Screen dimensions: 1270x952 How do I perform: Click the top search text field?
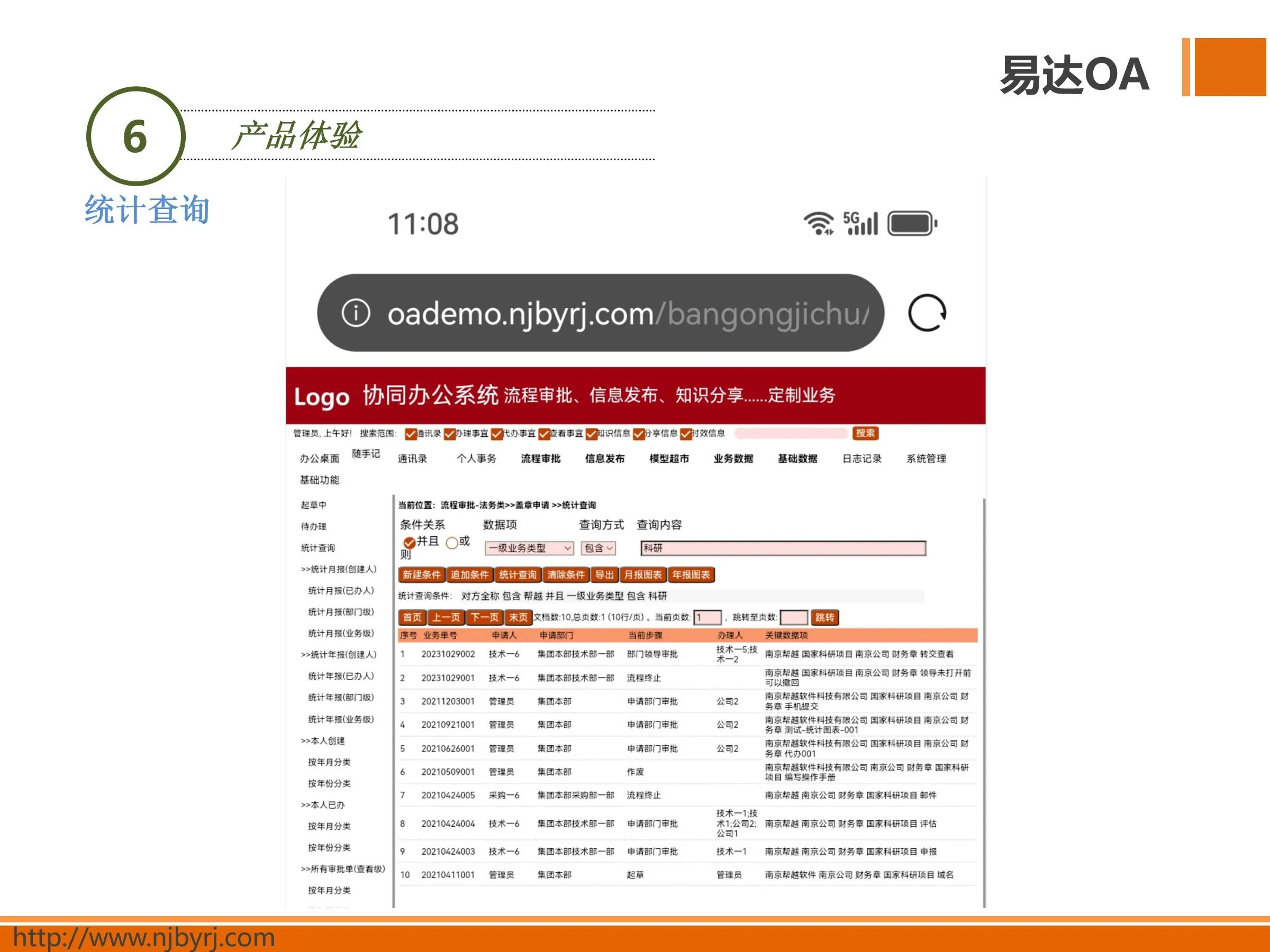(791, 433)
